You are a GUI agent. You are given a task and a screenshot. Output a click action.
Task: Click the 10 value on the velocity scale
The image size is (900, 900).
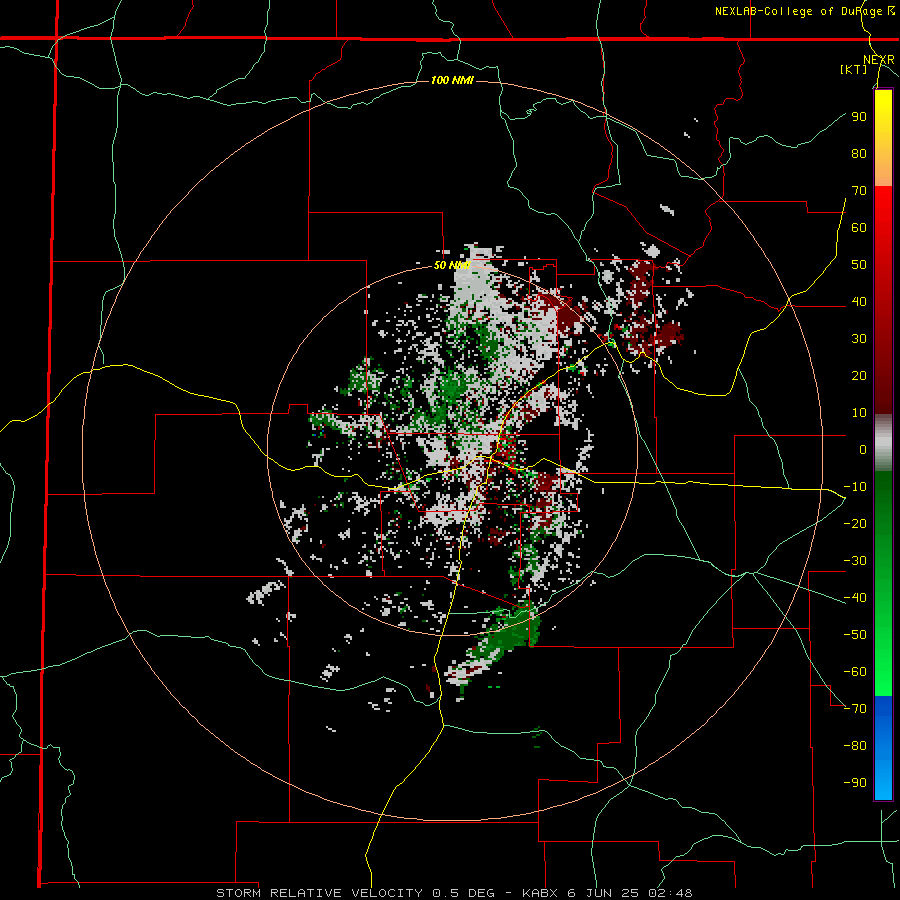point(859,413)
